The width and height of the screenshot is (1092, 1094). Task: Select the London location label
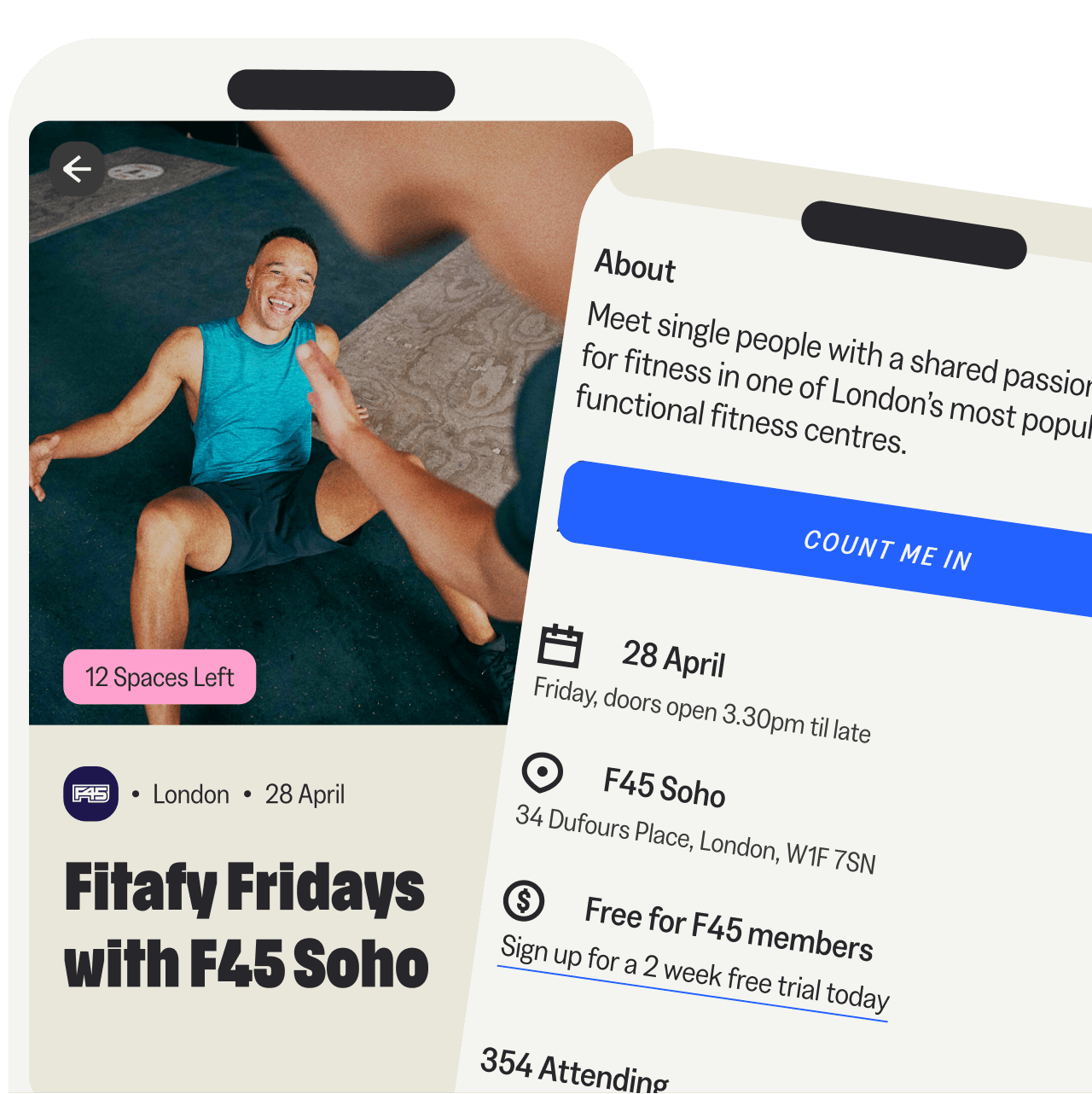point(191,794)
